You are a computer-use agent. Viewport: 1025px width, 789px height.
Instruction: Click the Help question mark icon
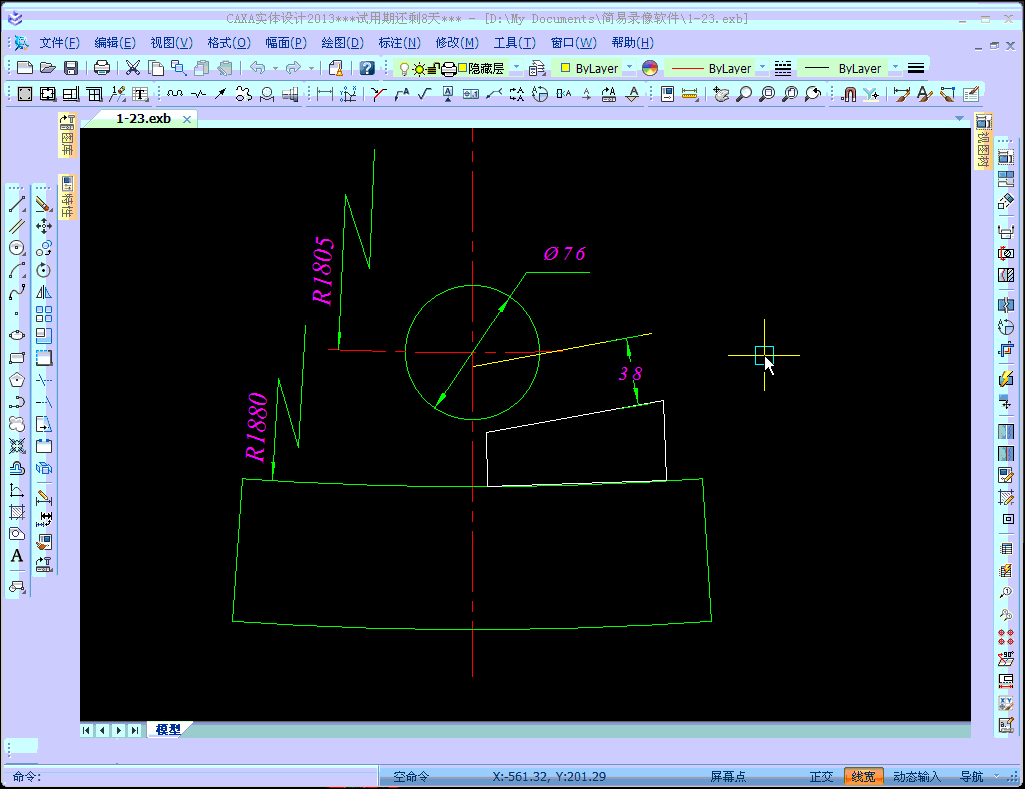tap(367, 68)
